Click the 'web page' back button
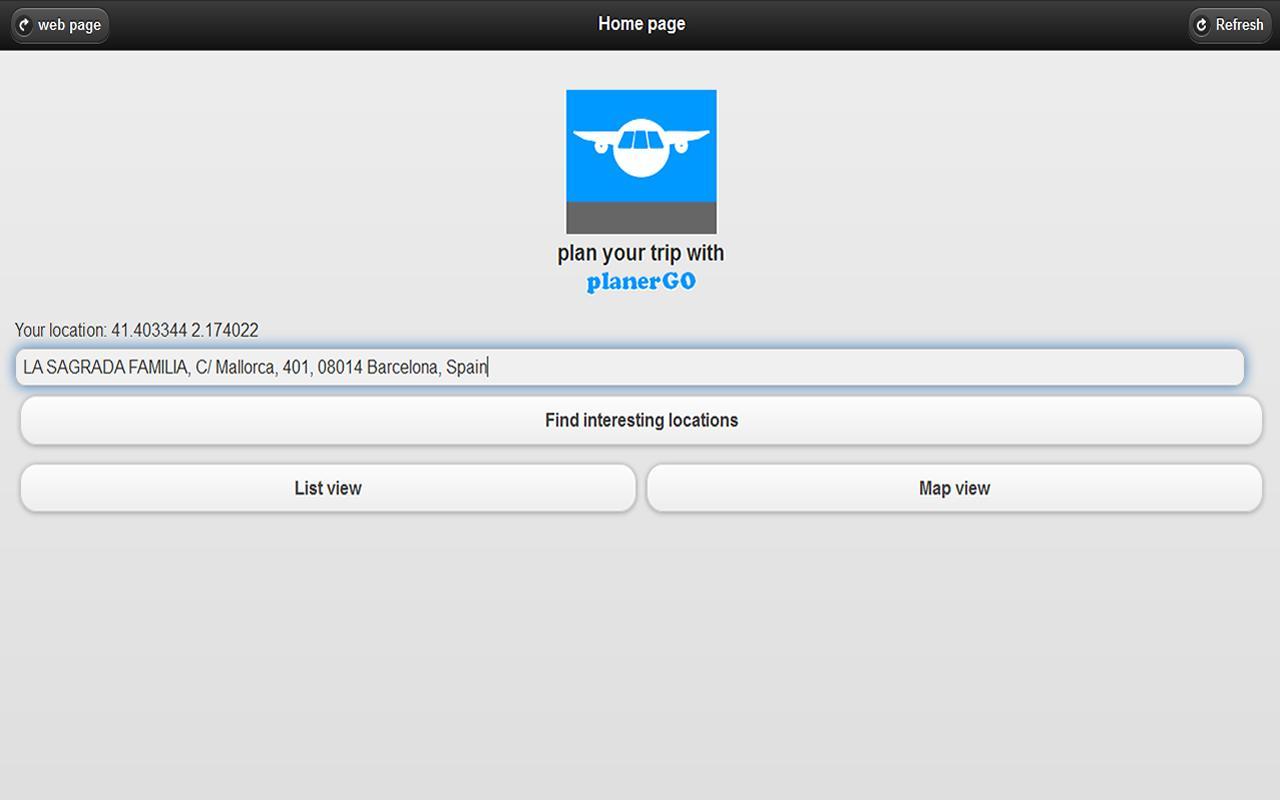 click(x=60, y=25)
